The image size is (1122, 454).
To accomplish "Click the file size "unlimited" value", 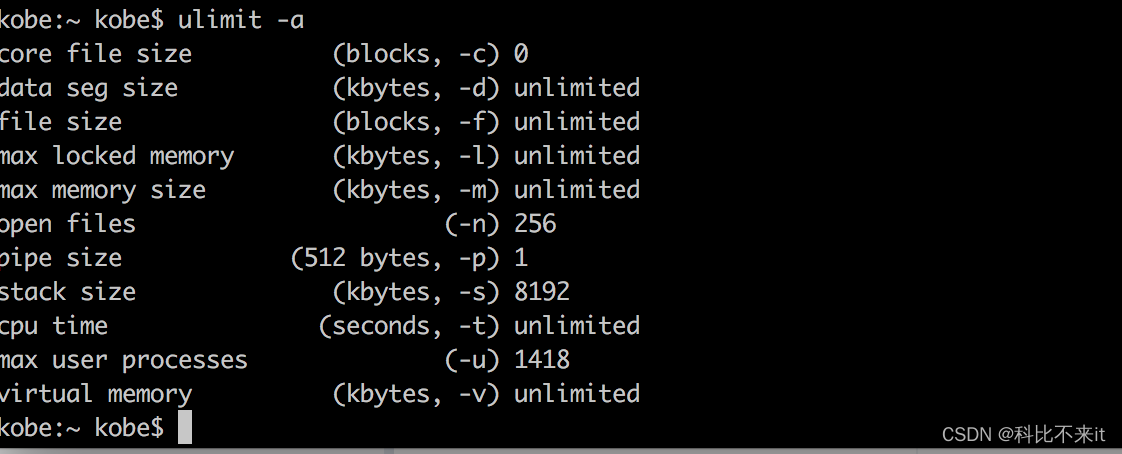I will pyautogui.click(x=577, y=122).
